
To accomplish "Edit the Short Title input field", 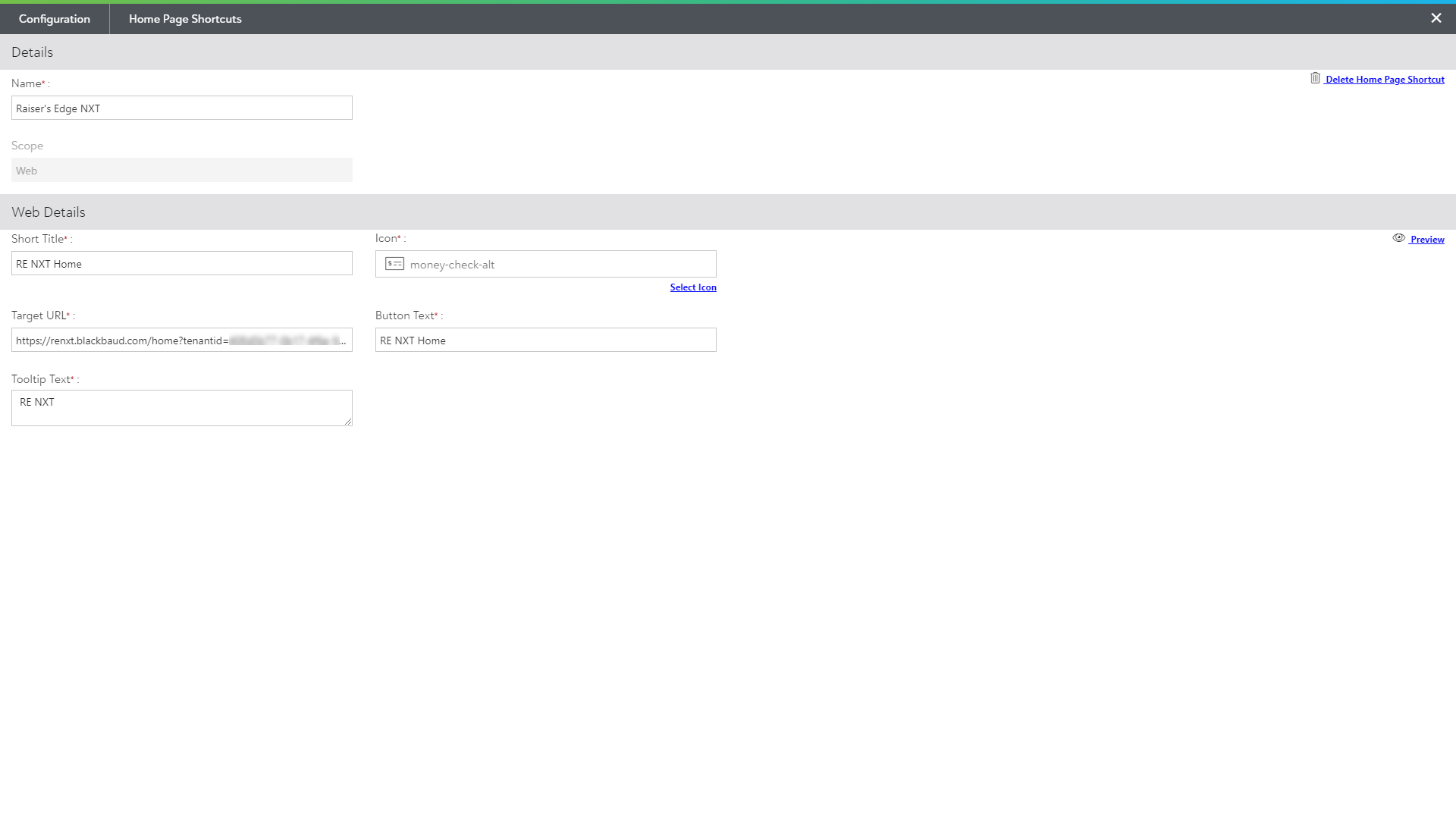I will pos(182,264).
